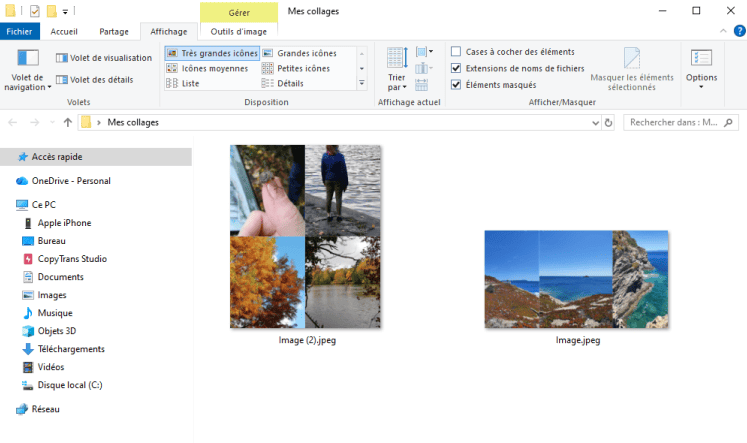747x443 pixels.
Task: Switch to the Accueil tab
Action: tap(64, 31)
